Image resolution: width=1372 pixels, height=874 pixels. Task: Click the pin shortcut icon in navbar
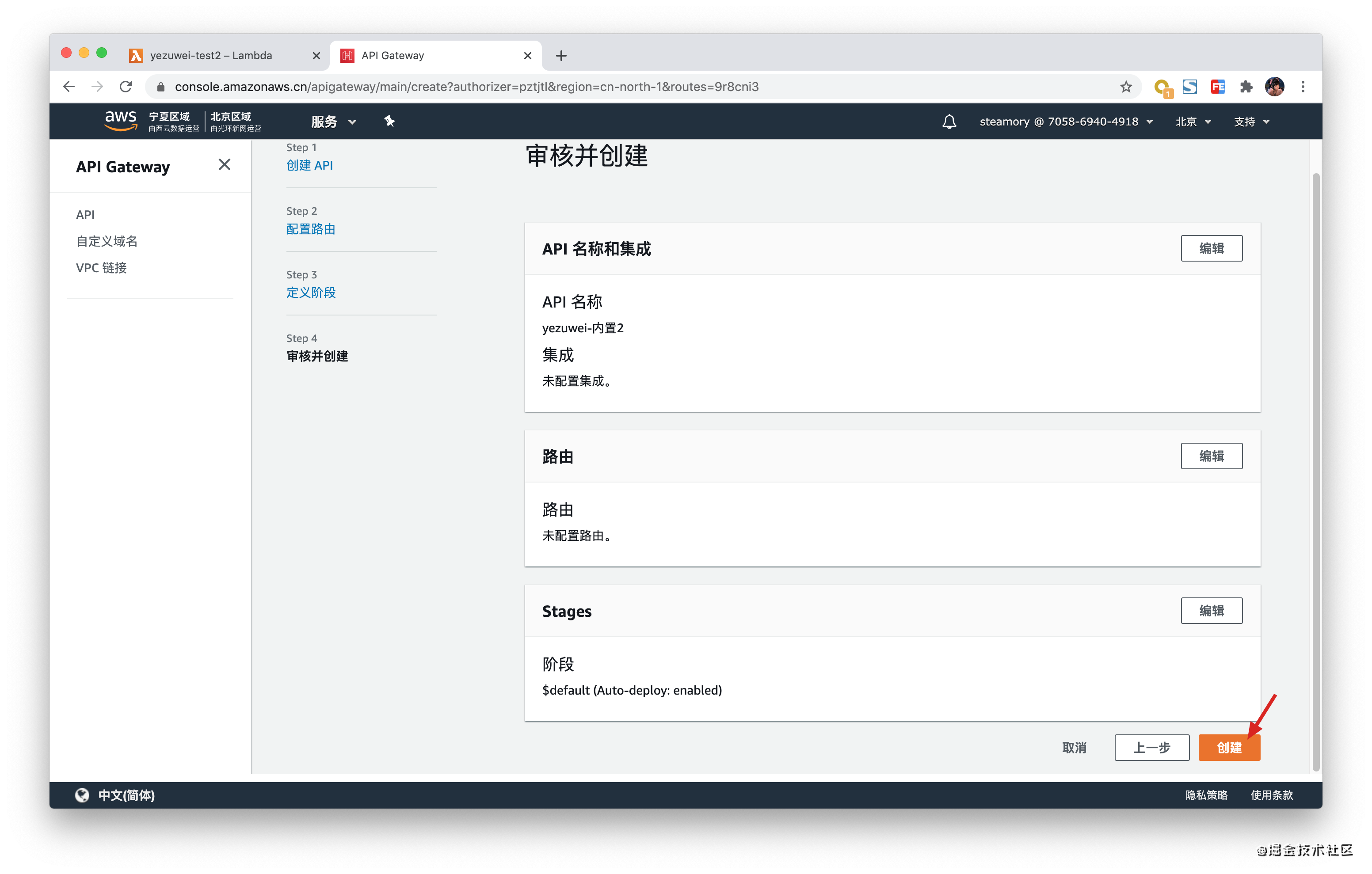pyautogui.click(x=389, y=121)
